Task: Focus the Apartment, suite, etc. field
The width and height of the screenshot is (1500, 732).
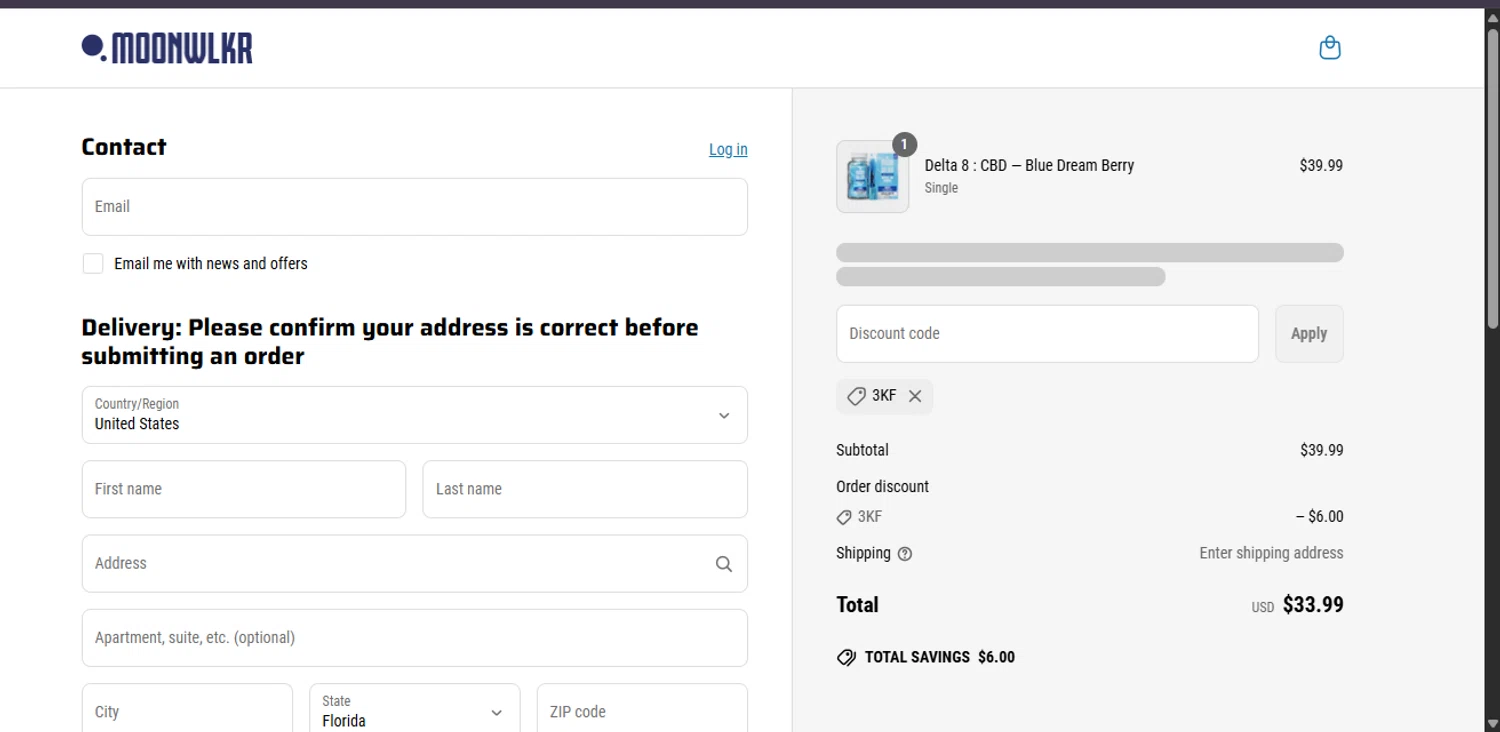Action: [x=414, y=638]
